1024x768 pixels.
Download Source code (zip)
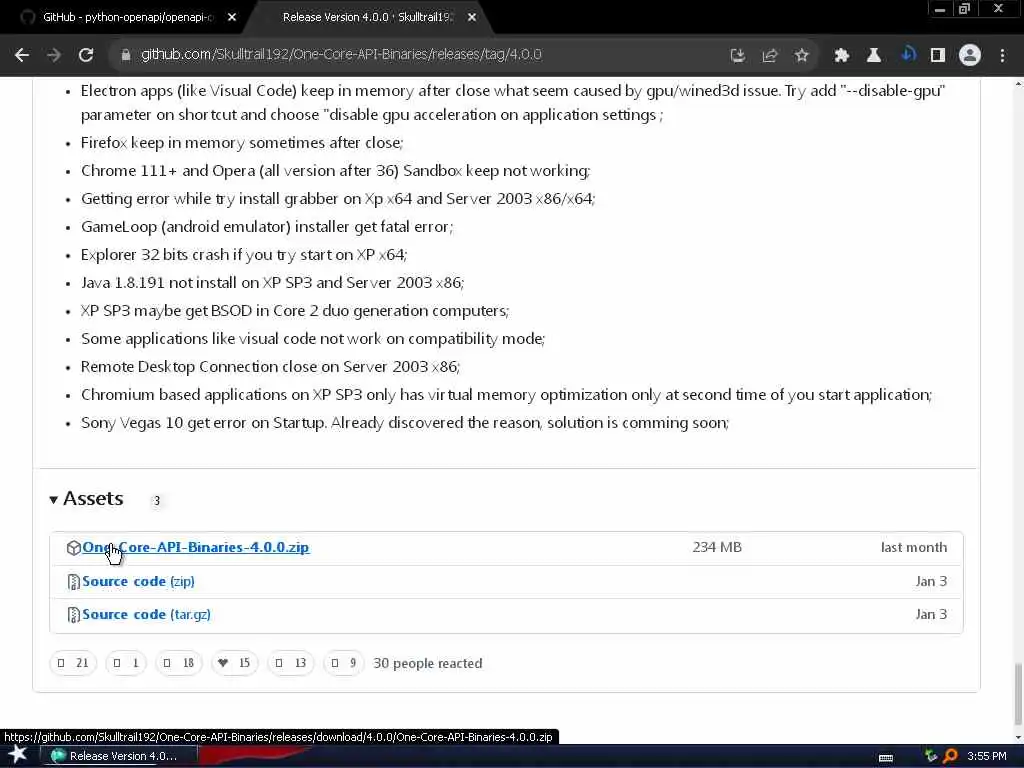coord(138,581)
